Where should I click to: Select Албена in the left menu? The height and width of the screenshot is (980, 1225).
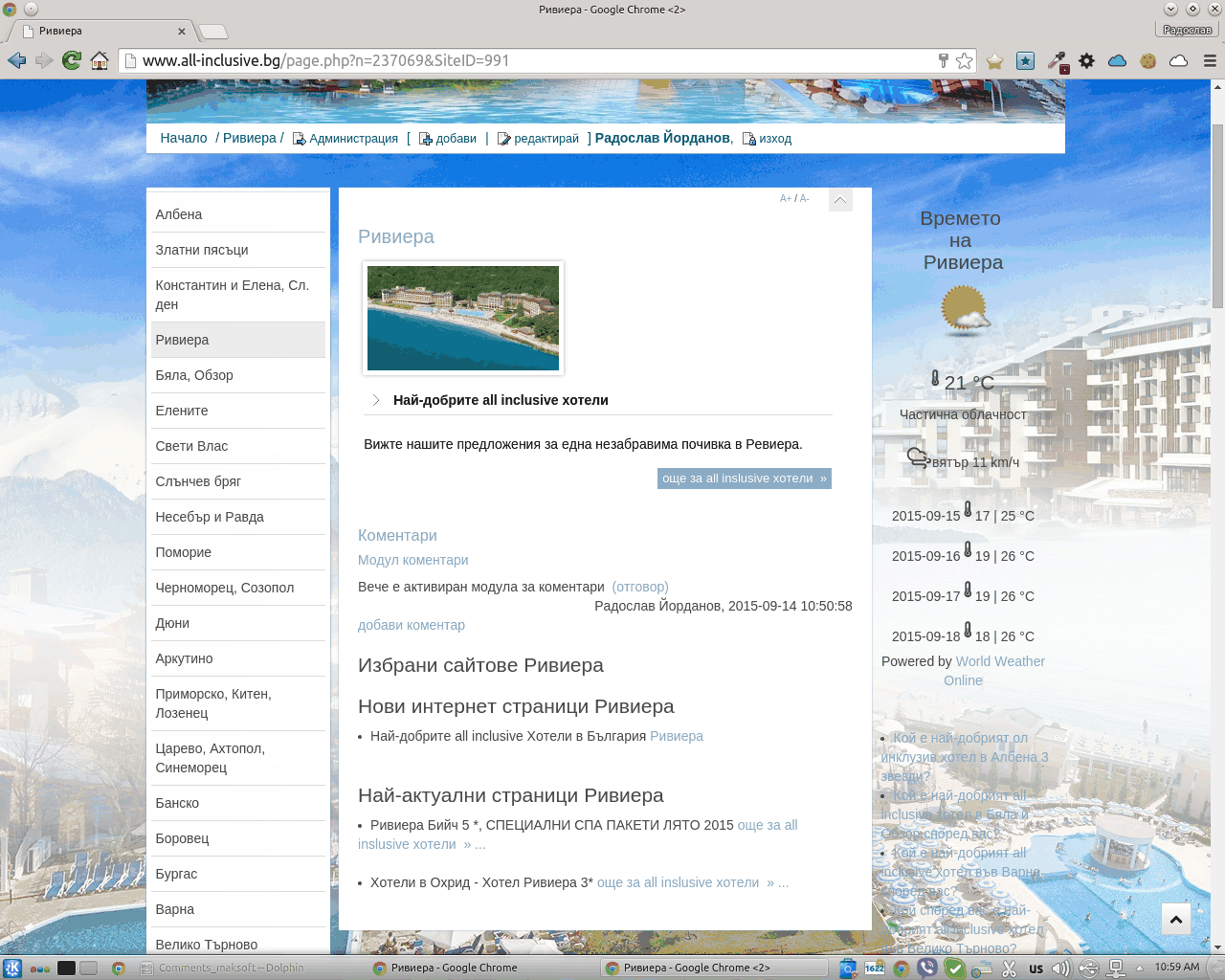coord(238,214)
